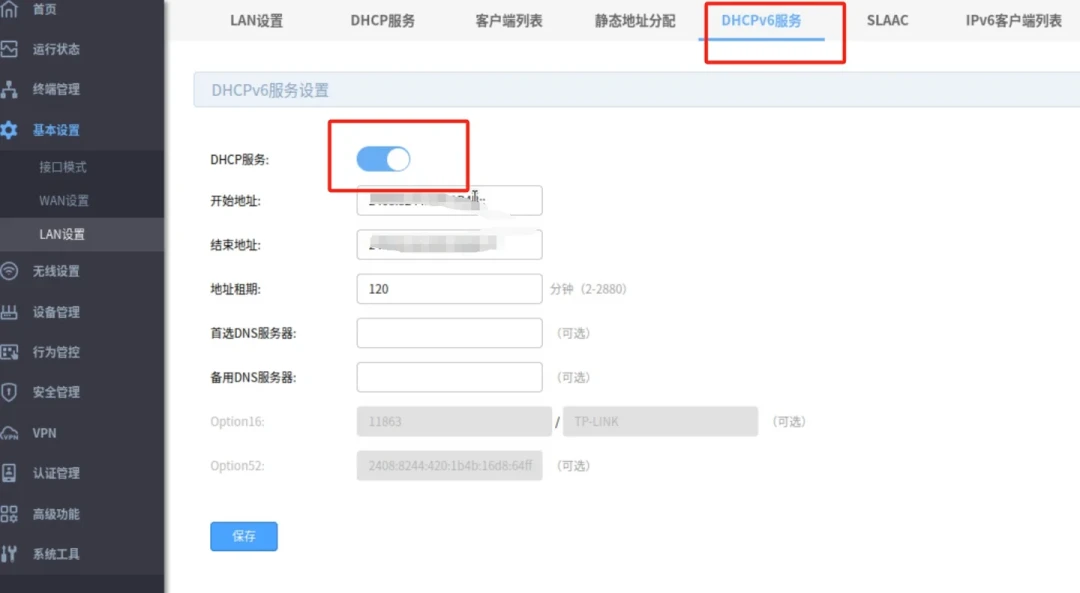Click the Option16 field showing 11863

coord(454,421)
